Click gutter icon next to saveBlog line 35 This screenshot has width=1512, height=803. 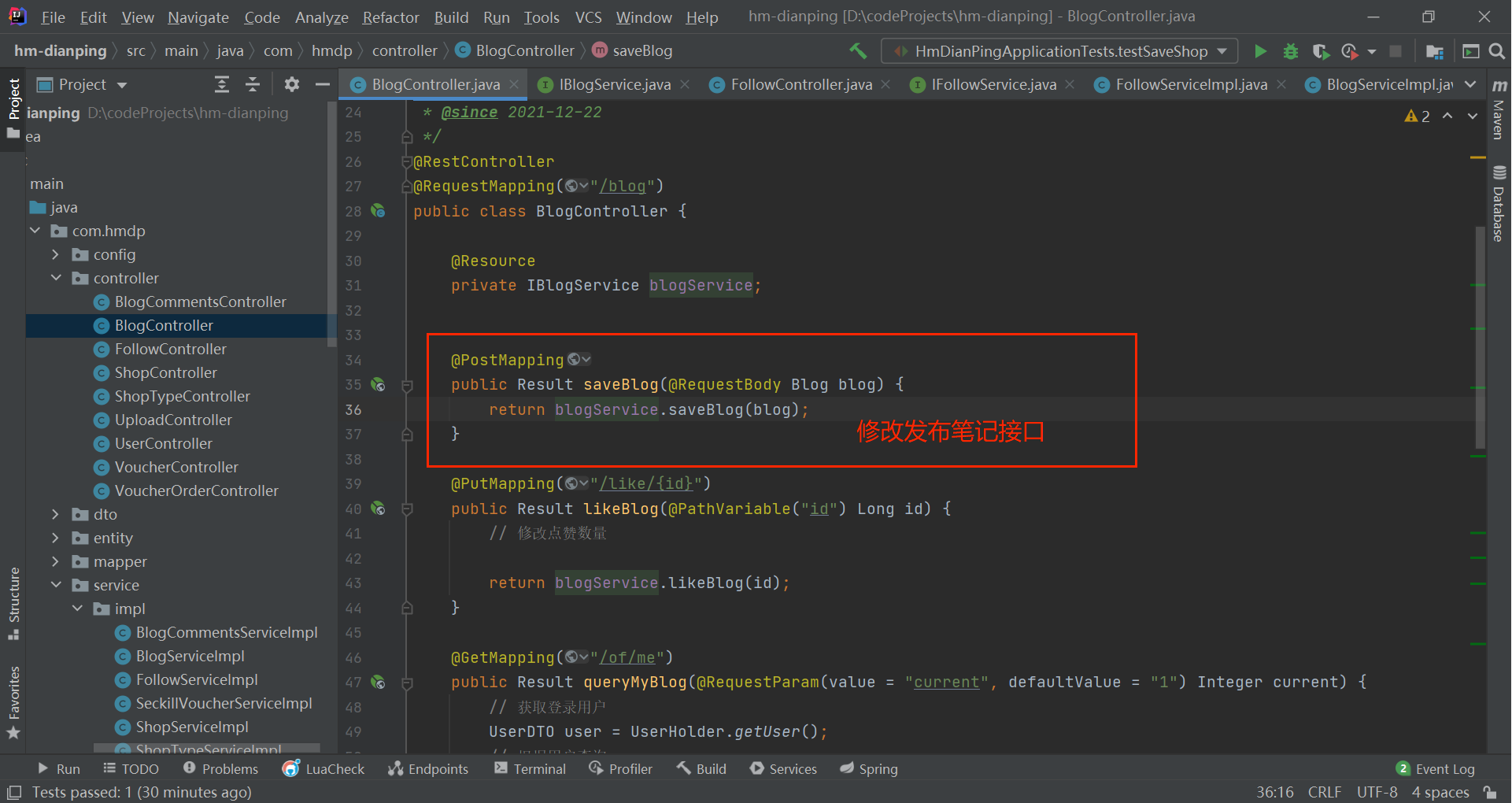pos(379,385)
